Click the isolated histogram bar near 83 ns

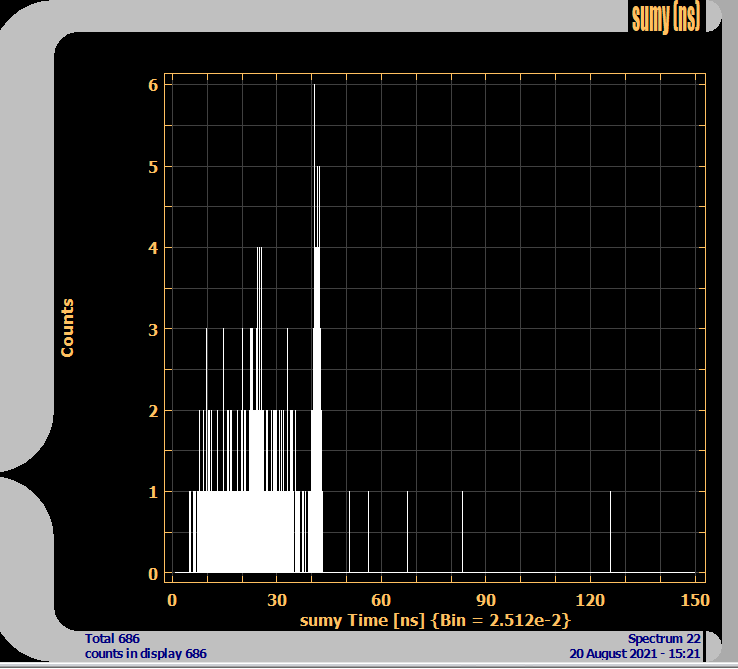pyautogui.click(x=462, y=531)
